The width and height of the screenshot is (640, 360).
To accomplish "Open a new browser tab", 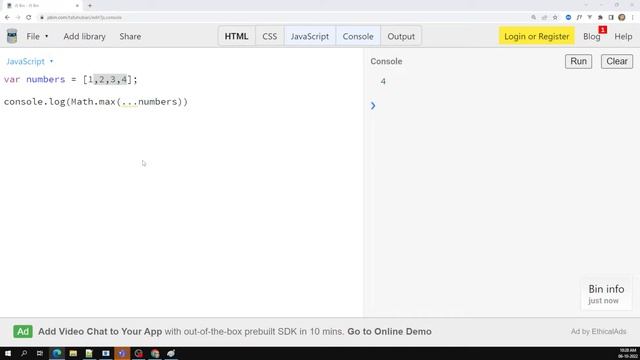I will [90, 6].
